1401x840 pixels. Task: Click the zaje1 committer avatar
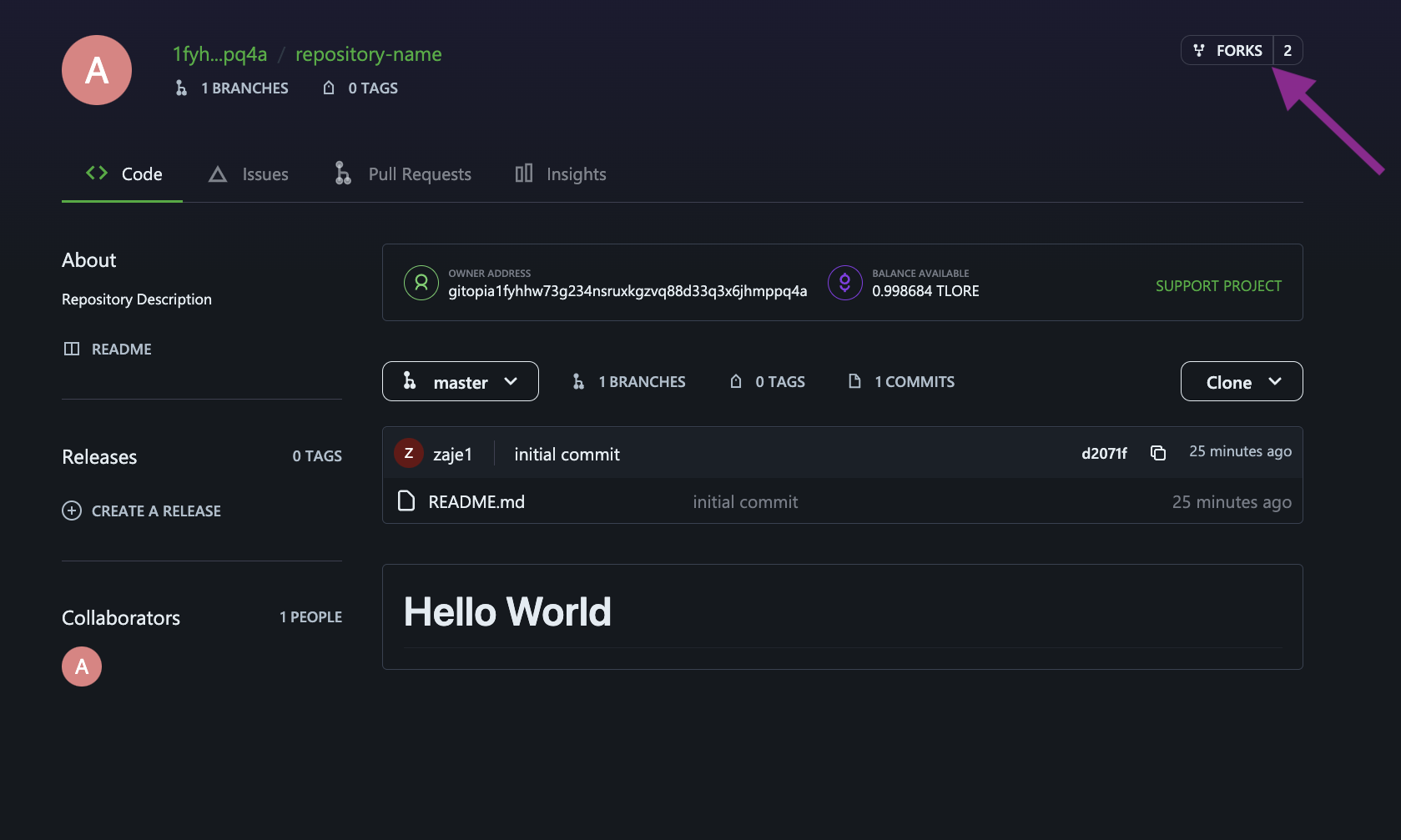pos(409,453)
